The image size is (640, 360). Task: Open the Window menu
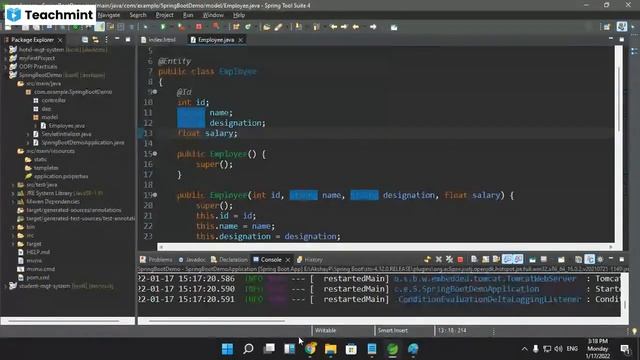pos(213,15)
